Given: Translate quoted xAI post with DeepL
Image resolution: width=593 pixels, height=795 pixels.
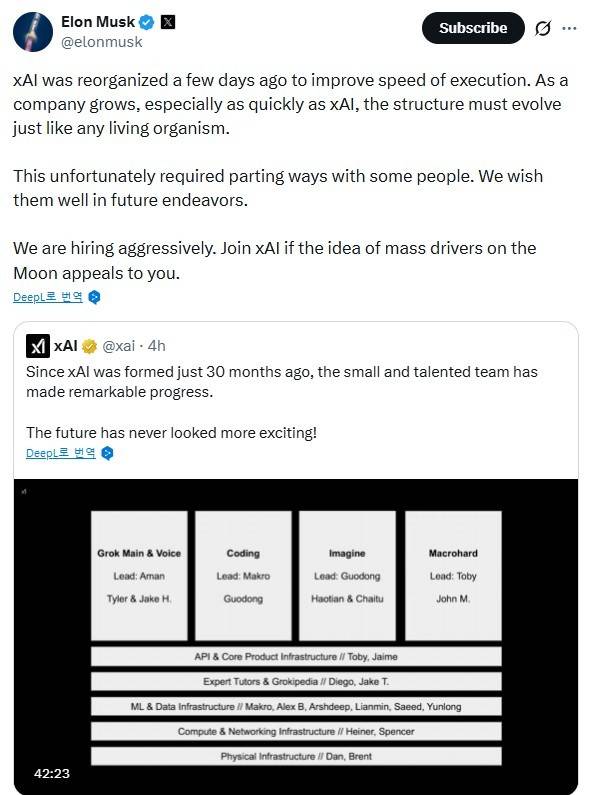Looking at the screenshot, I should click(60, 453).
